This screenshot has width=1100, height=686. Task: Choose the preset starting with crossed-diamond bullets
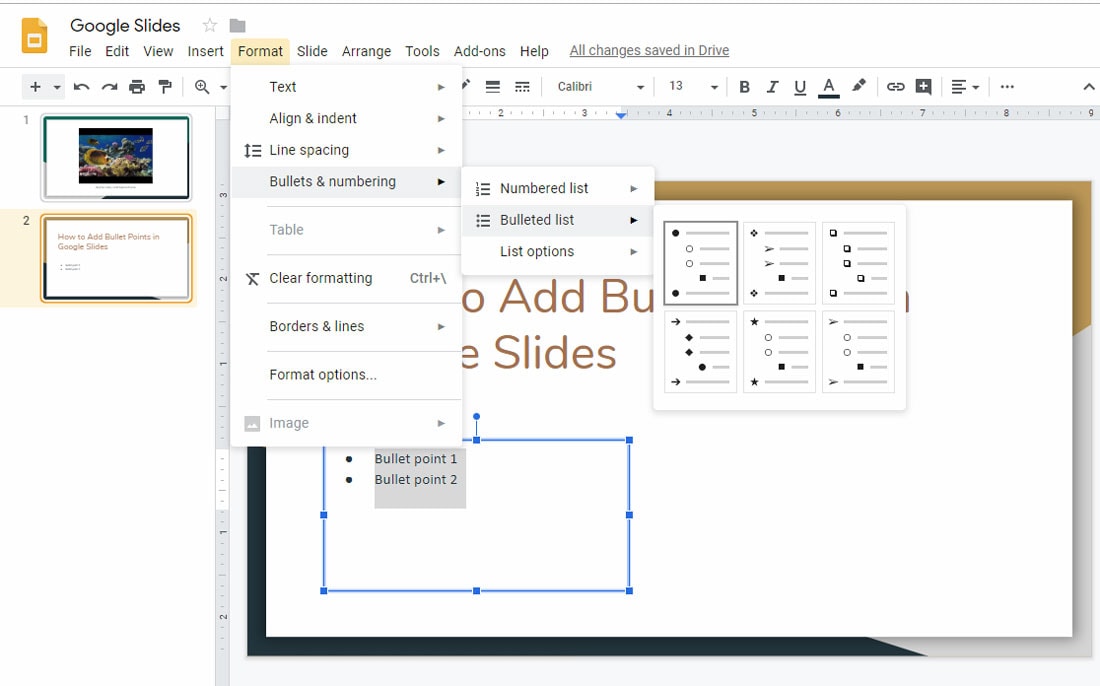point(779,263)
